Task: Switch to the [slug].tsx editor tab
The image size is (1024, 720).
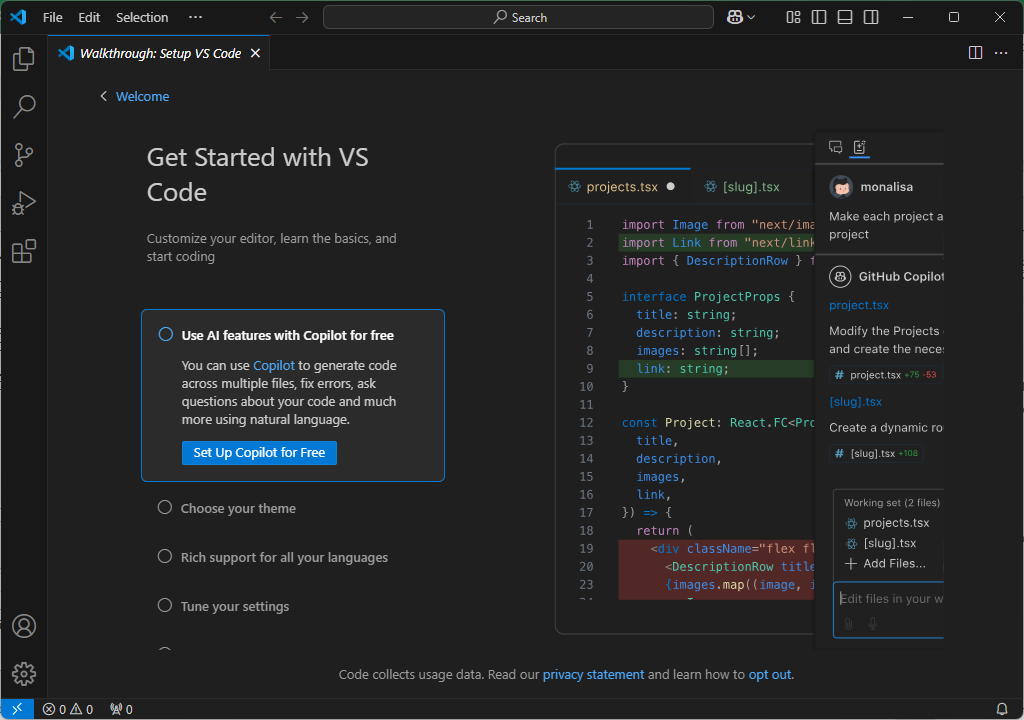Action: pyautogui.click(x=741, y=186)
